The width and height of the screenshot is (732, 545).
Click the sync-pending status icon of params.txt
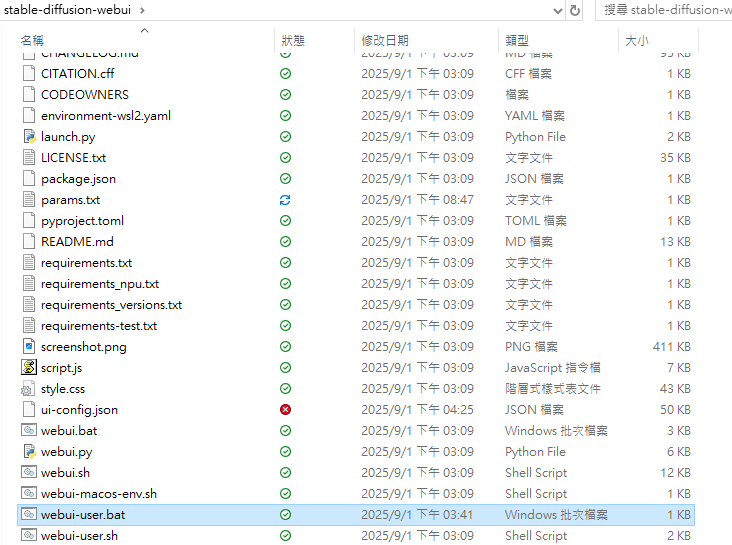pyautogui.click(x=285, y=200)
